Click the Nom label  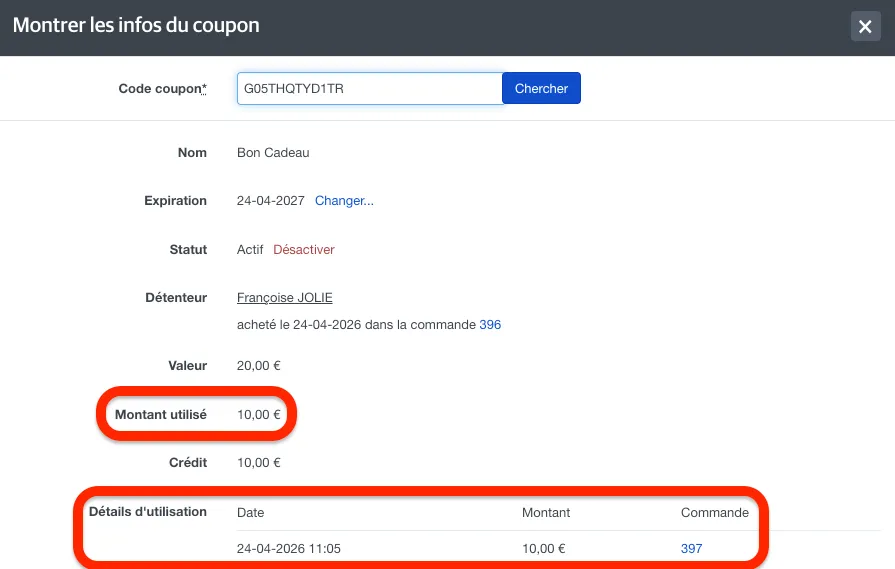tap(192, 152)
